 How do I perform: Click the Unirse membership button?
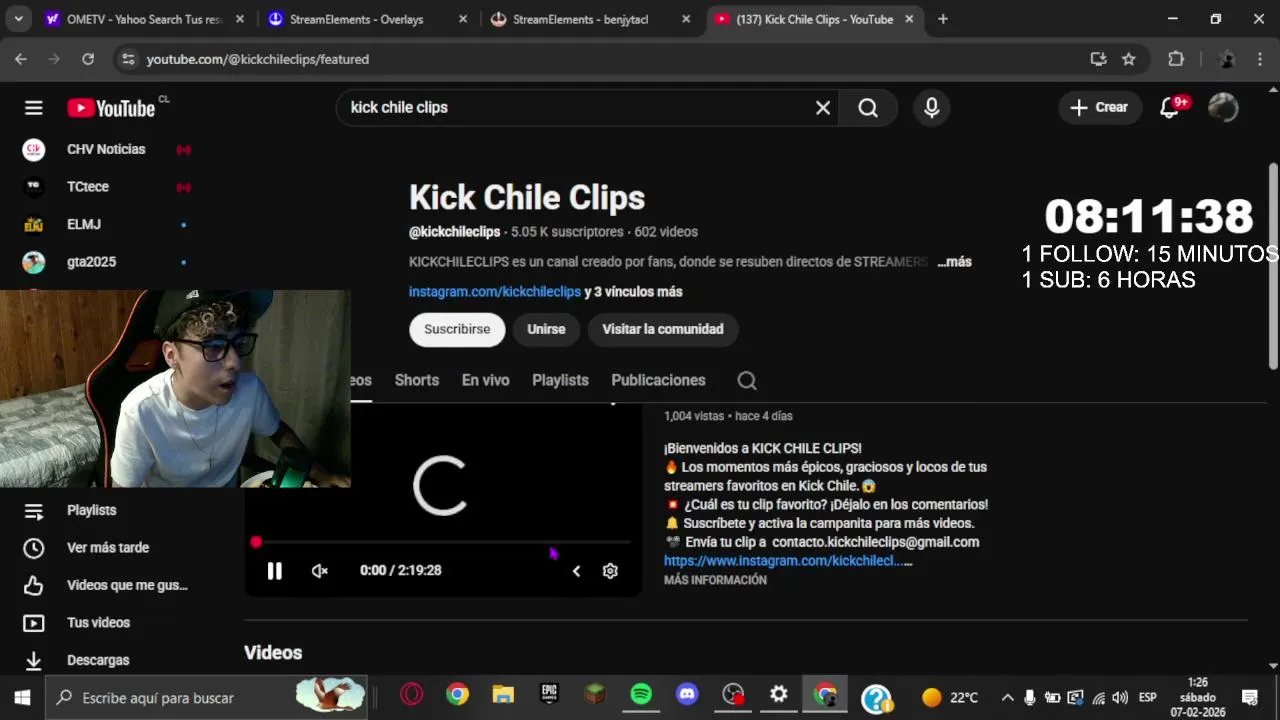[x=546, y=329]
